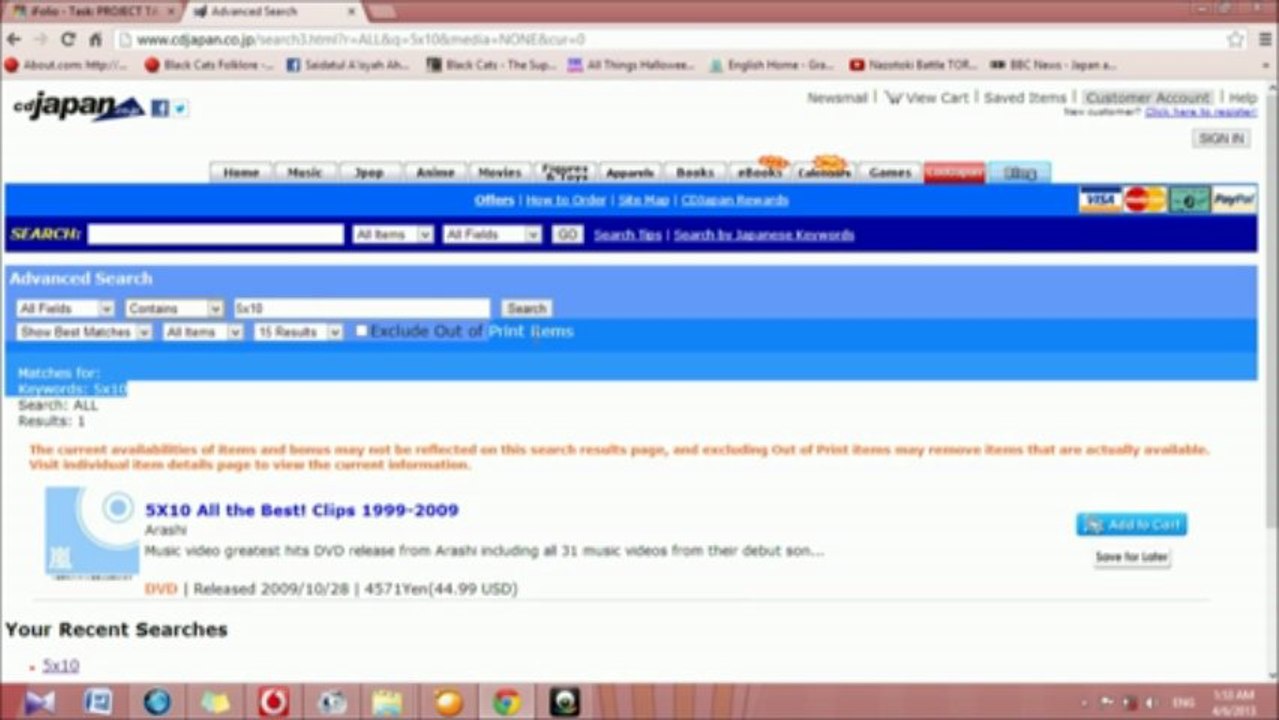Go to Books navigation tab

coord(695,173)
